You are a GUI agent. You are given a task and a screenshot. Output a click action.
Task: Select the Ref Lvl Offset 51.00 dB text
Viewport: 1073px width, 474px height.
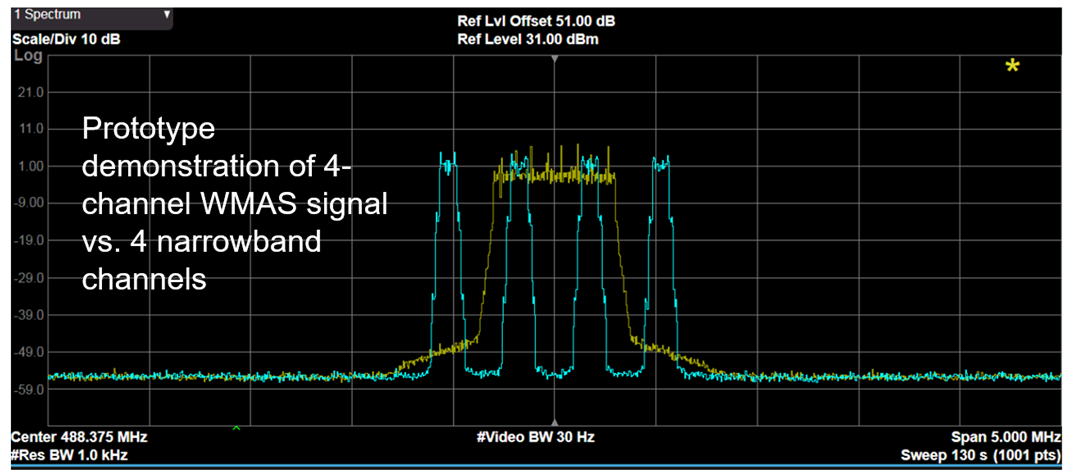point(536,22)
